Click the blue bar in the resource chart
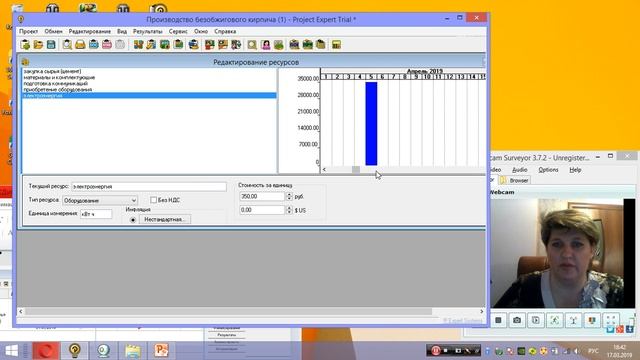The image size is (640, 360). point(371,124)
